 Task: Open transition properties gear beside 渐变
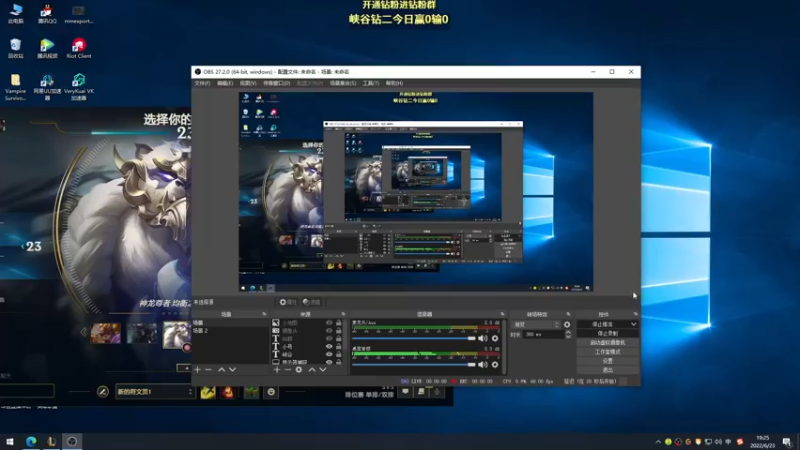(567, 324)
